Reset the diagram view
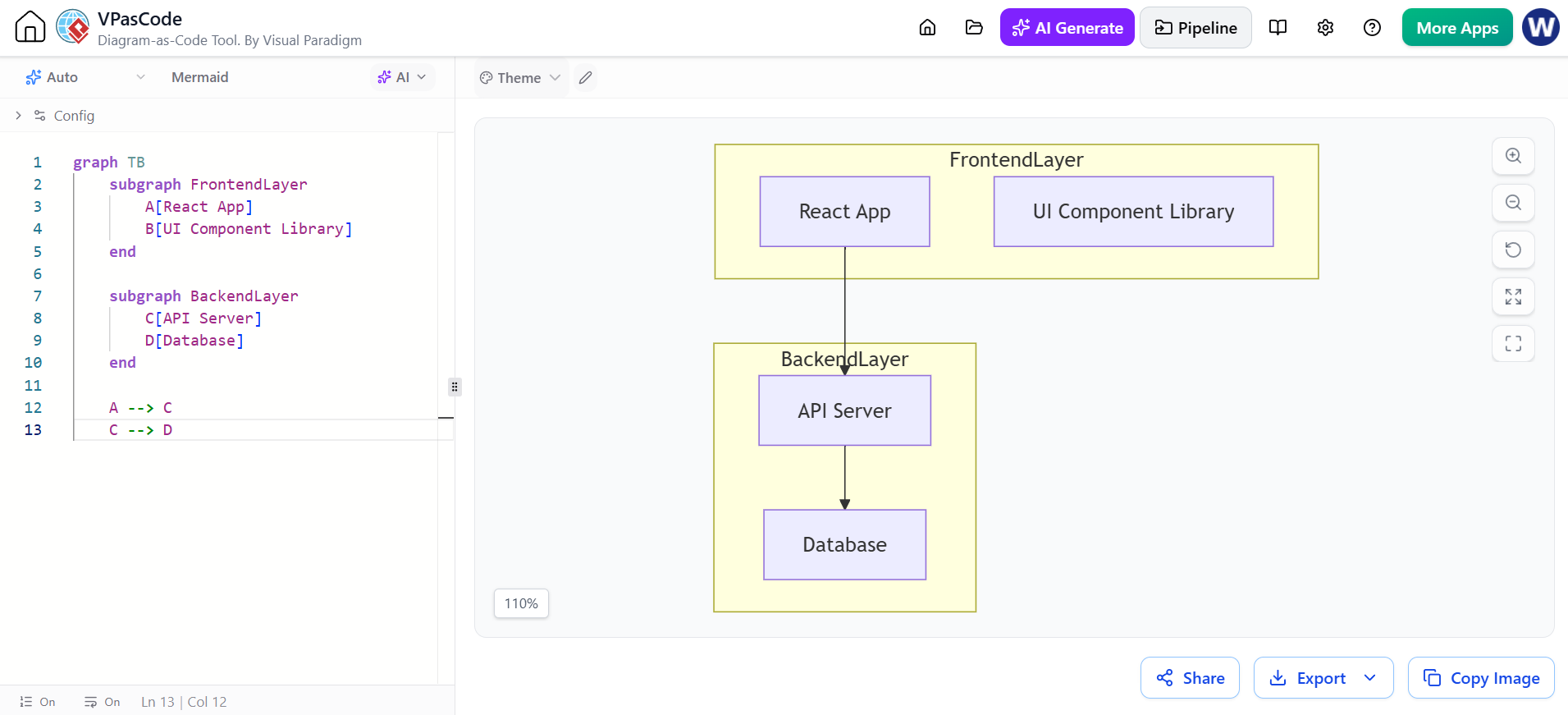This screenshot has width=1568, height=715. (x=1513, y=250)
